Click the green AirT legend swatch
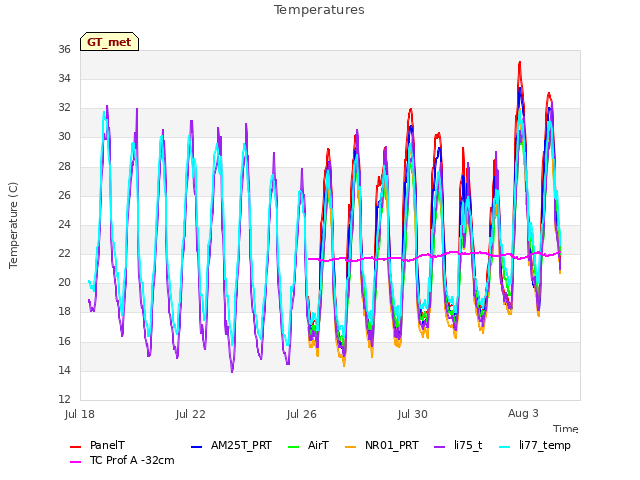Image resolution: width=640 pixels, height=480 pixels. (293, 447)
